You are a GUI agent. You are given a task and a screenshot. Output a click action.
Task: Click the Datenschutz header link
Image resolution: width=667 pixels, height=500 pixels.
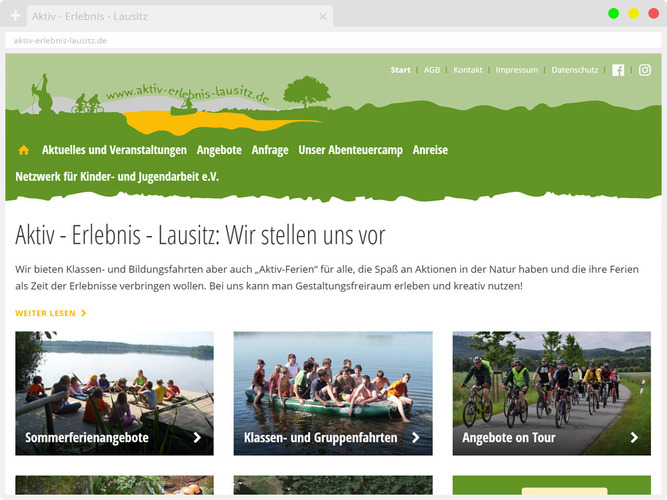coord(574,70)
